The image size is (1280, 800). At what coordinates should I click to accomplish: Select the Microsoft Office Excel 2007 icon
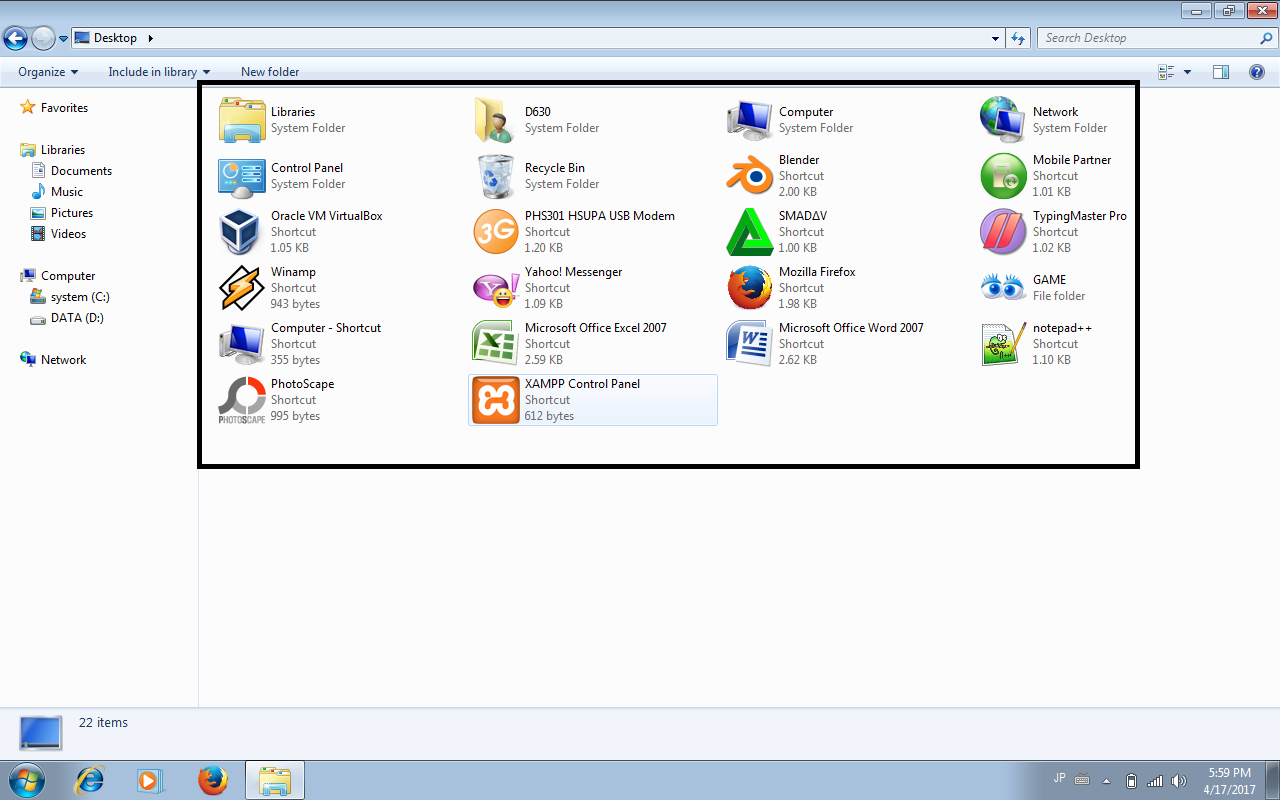(496, 344)
